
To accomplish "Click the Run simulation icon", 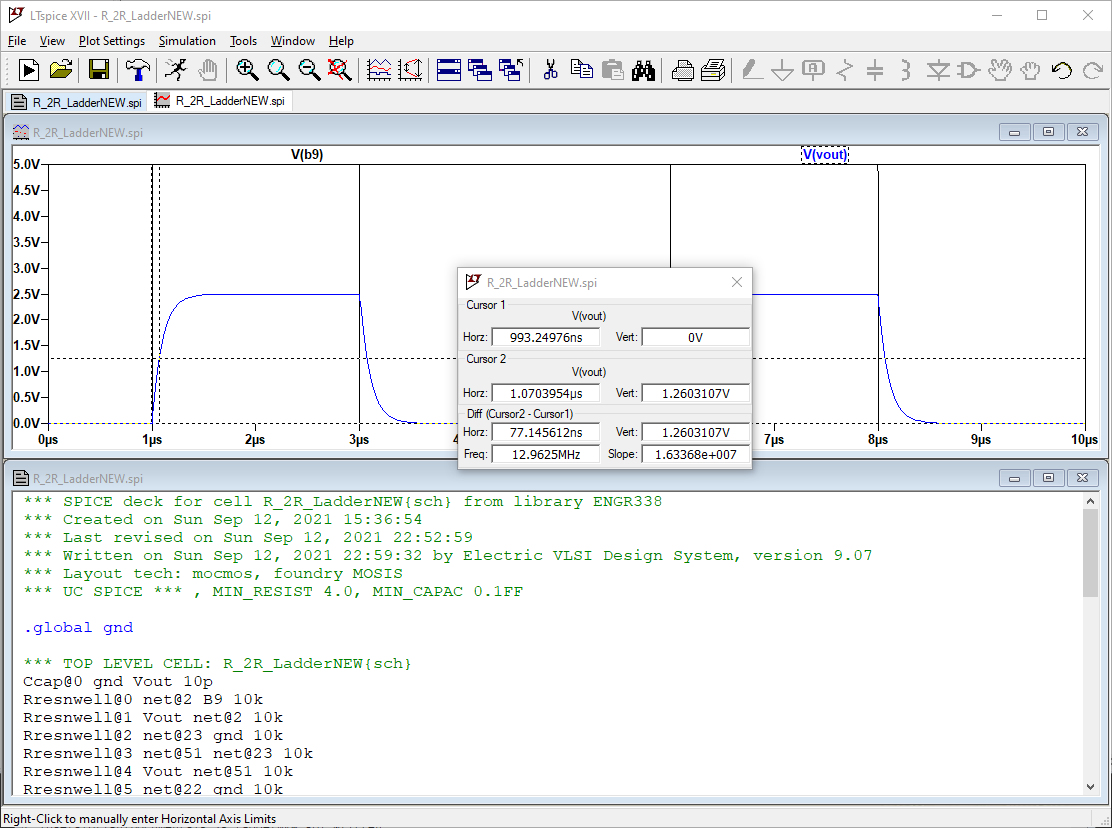I will pos(28,69).
